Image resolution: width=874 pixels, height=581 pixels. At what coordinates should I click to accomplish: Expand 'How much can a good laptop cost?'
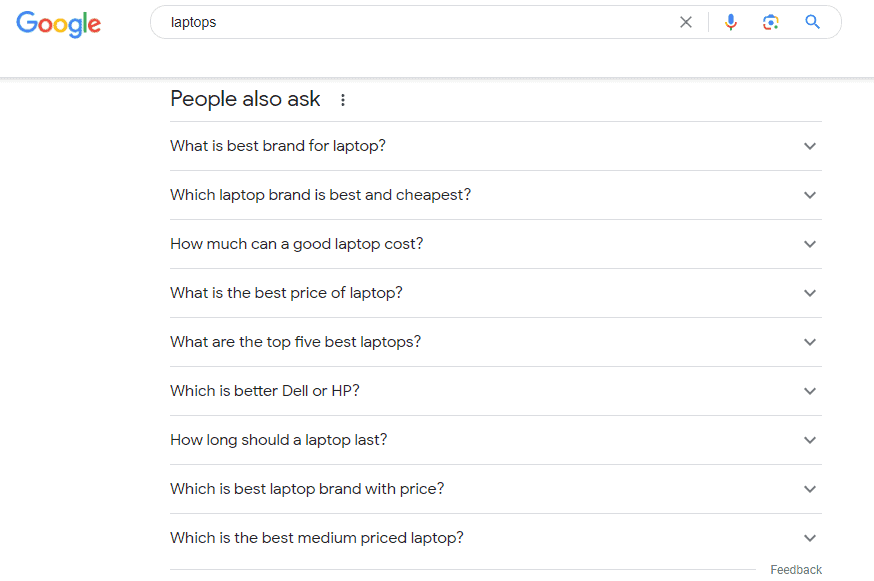[810, 244]
